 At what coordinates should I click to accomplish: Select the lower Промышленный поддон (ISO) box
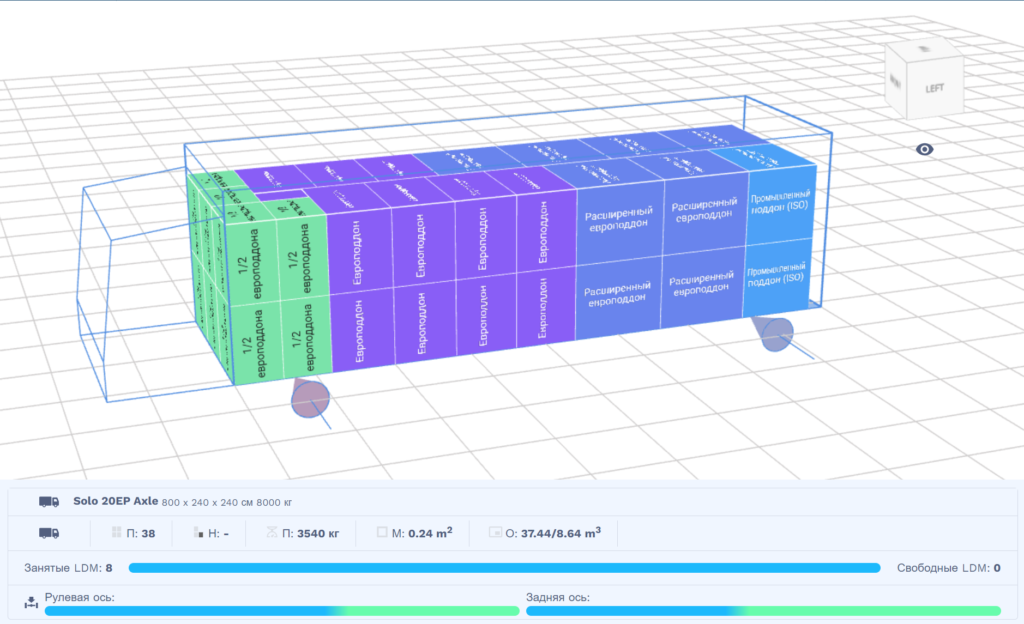(x=777, y=273)
